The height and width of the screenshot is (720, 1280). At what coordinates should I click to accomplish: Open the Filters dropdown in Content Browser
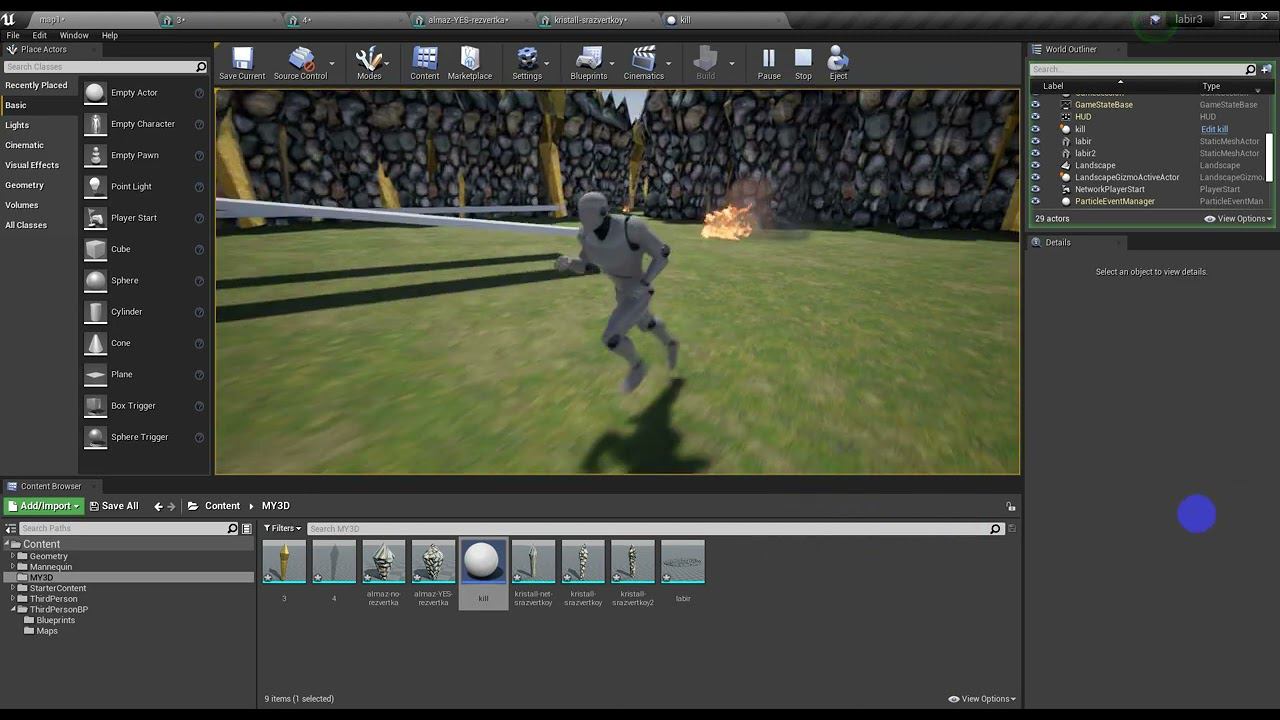point(284,528)
